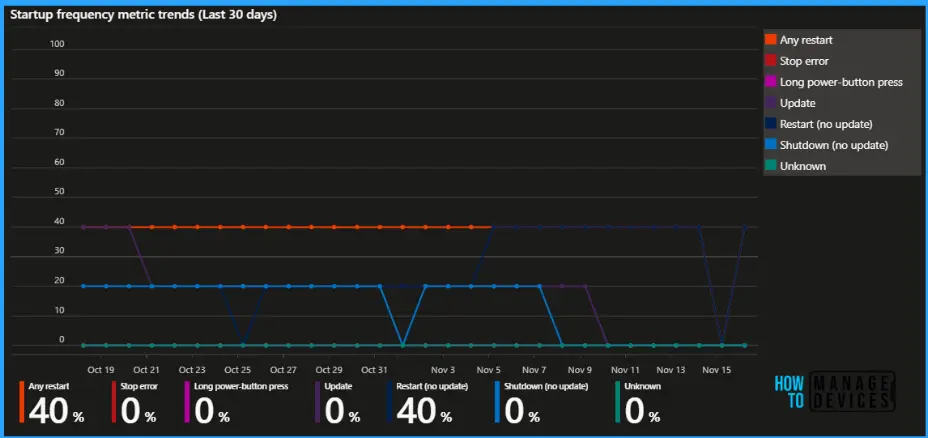
Task: Click the Nov 7 axis label
Action: pos(534,370)
